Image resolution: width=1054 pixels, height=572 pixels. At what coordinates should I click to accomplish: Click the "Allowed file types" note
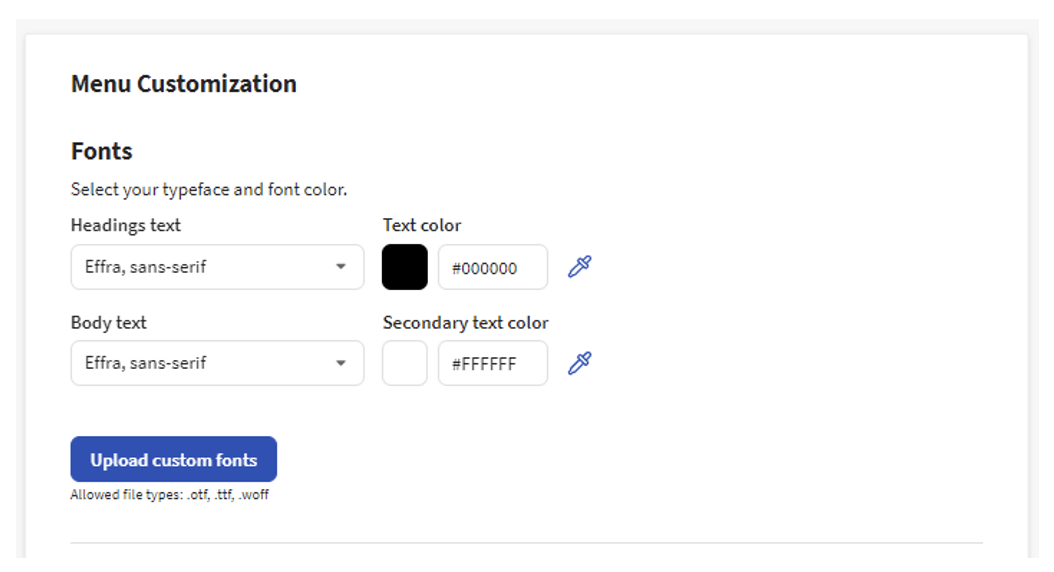coord(169,495)
